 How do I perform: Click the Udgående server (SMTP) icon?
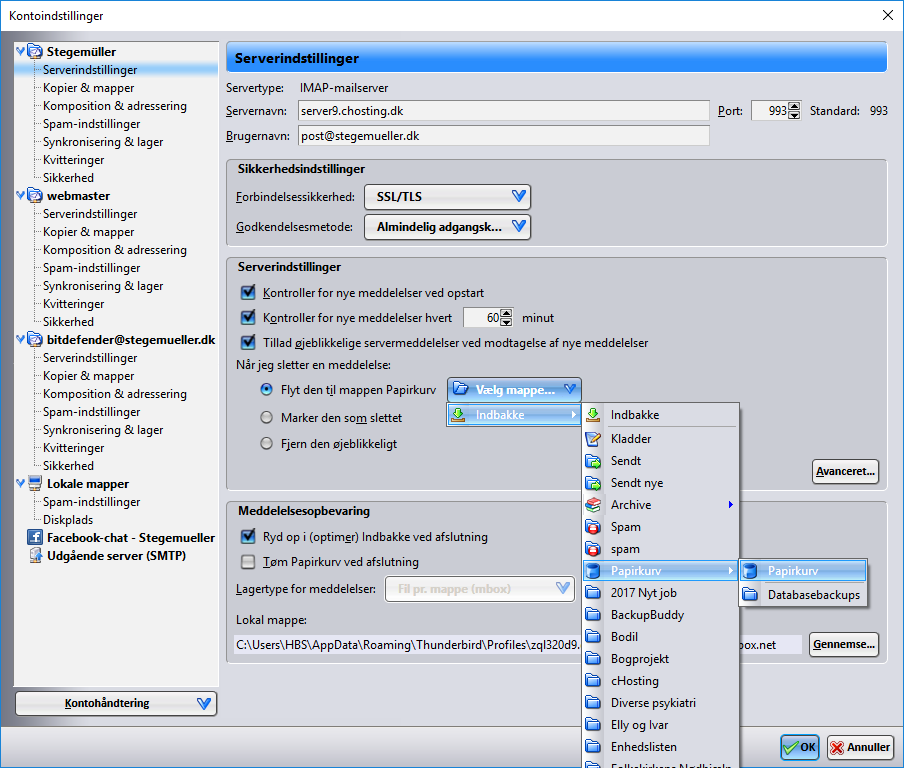(35, 555)
